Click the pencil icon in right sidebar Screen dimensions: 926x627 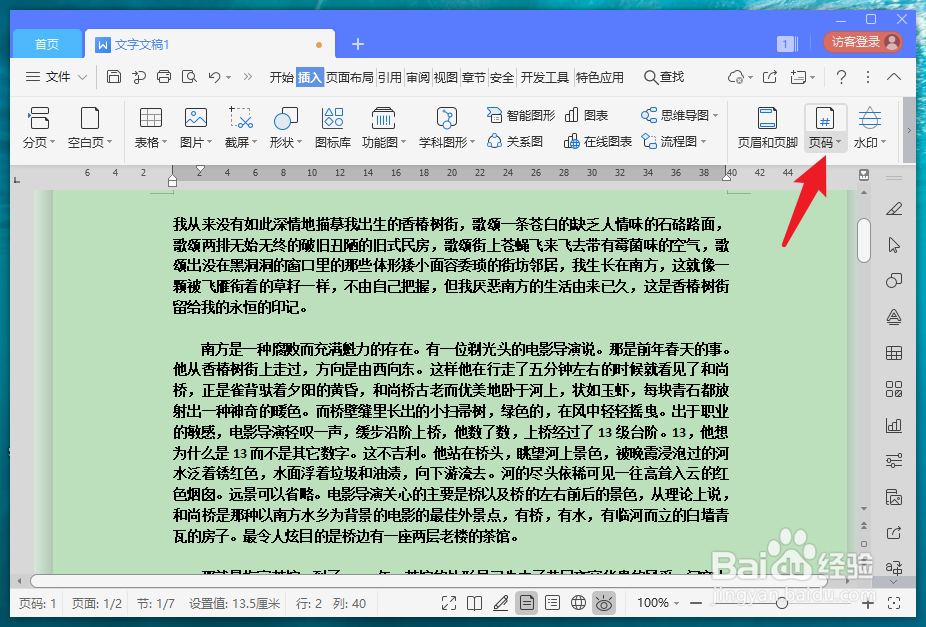pyautogui.click(x=894, y=208)
